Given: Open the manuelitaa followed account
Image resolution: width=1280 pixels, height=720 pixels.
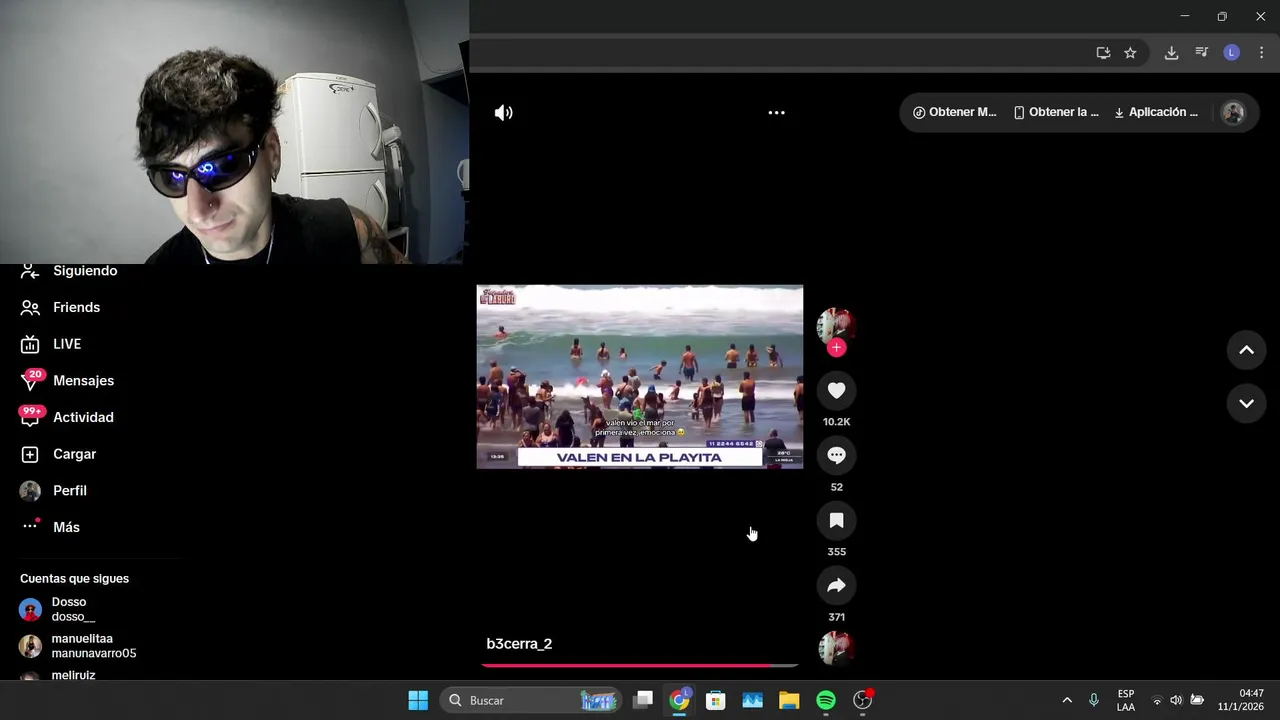Looking at the screenshot, I should point(78,646).
